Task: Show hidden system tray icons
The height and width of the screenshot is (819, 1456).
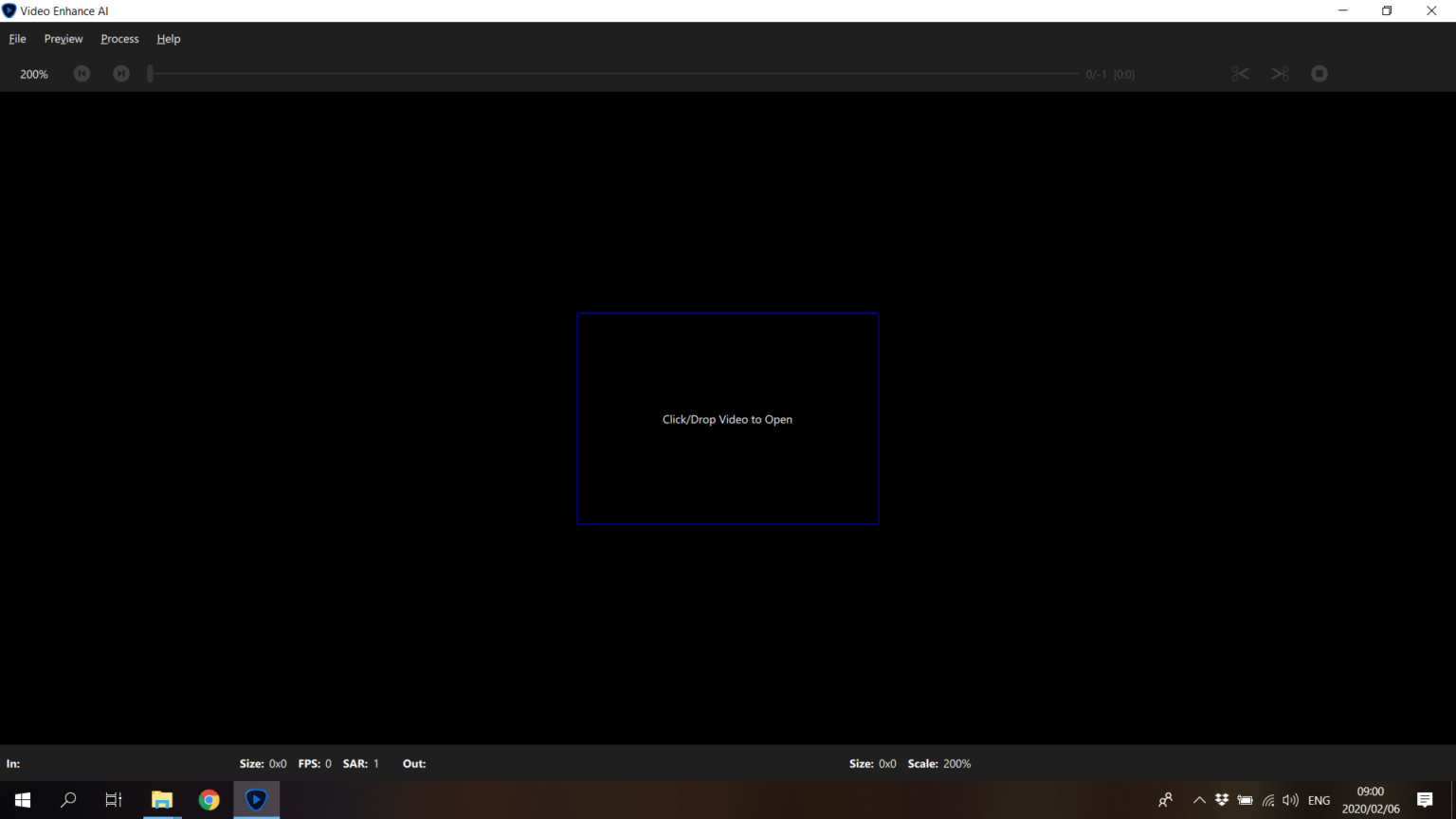Action: coord(1199,800)
